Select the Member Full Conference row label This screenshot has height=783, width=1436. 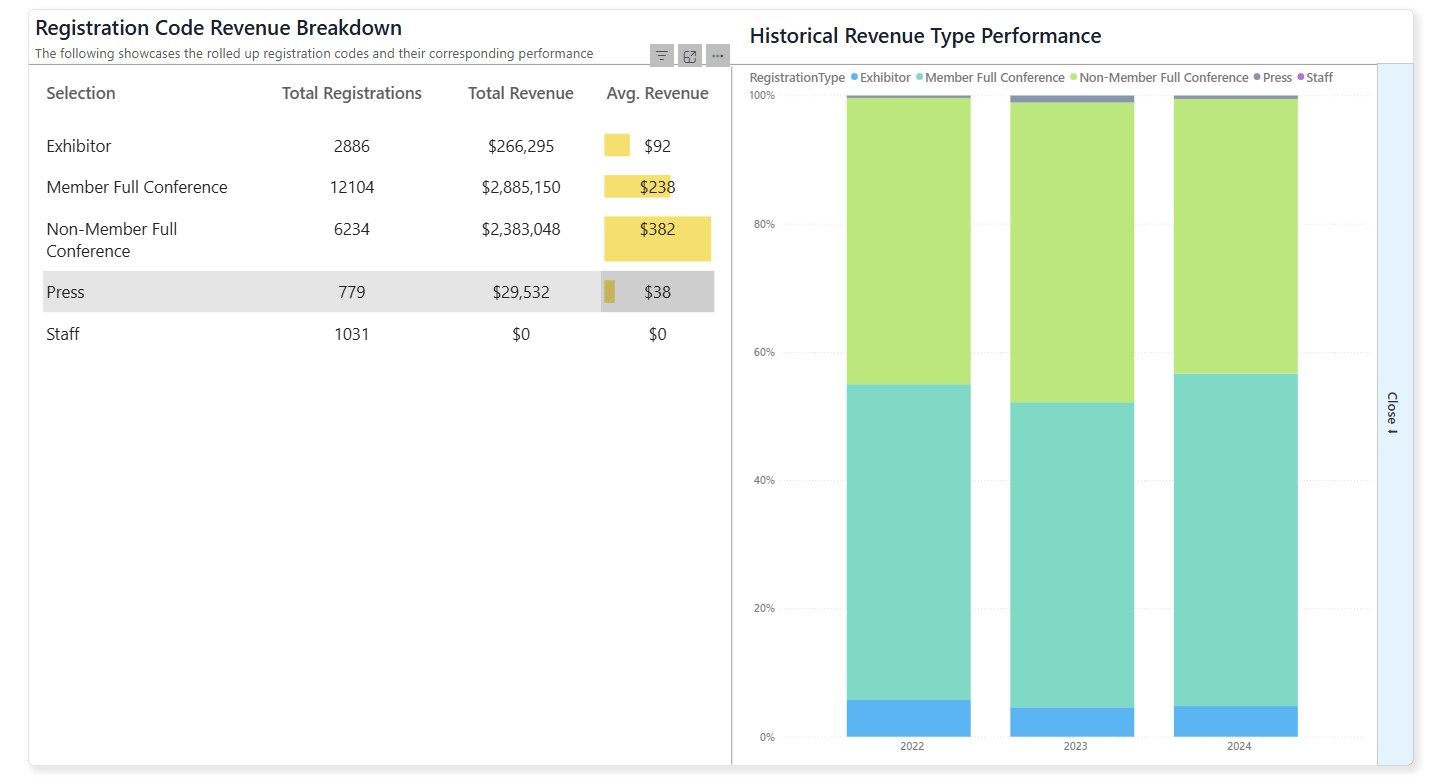(x=137, y=187)
